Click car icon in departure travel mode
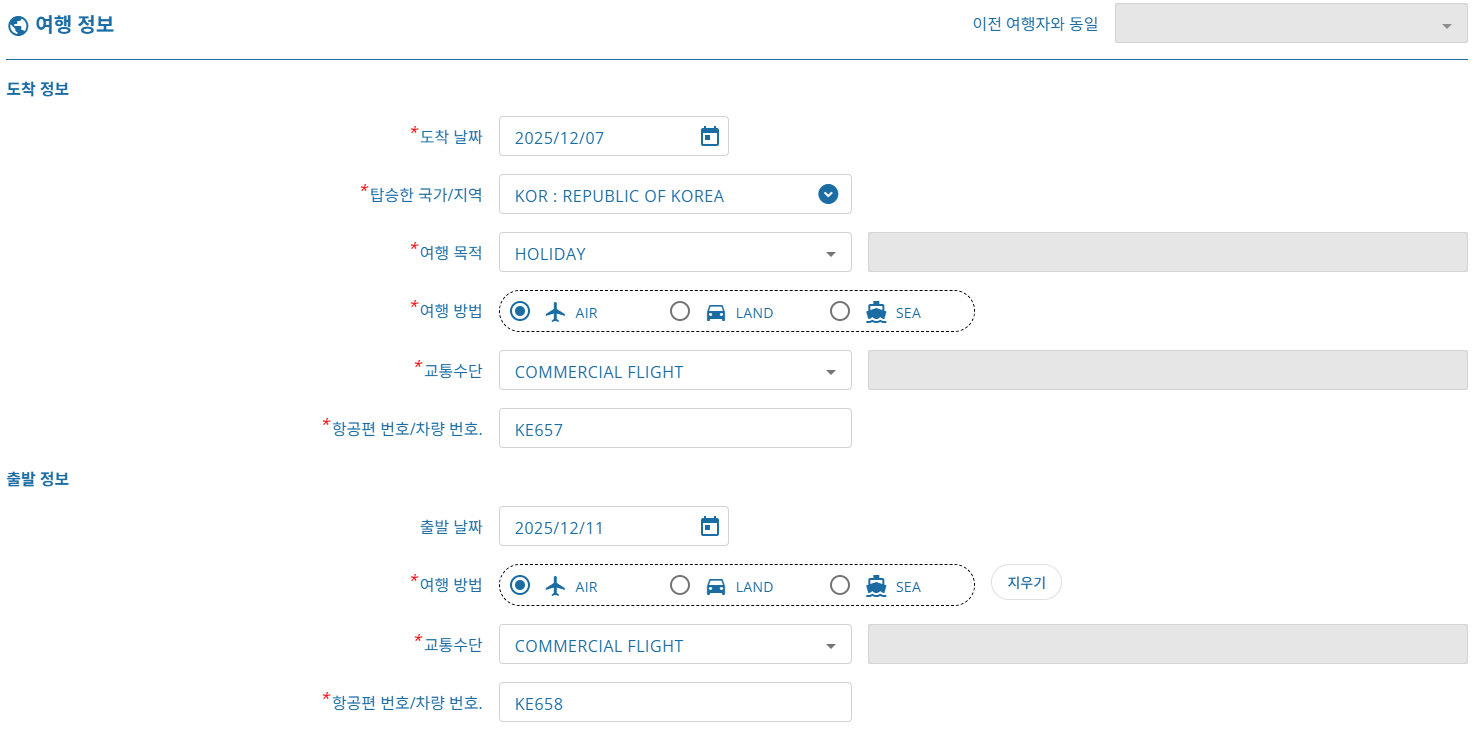Screen dimensions: 1475x737 pyautogui.click(x=716, y=586)
